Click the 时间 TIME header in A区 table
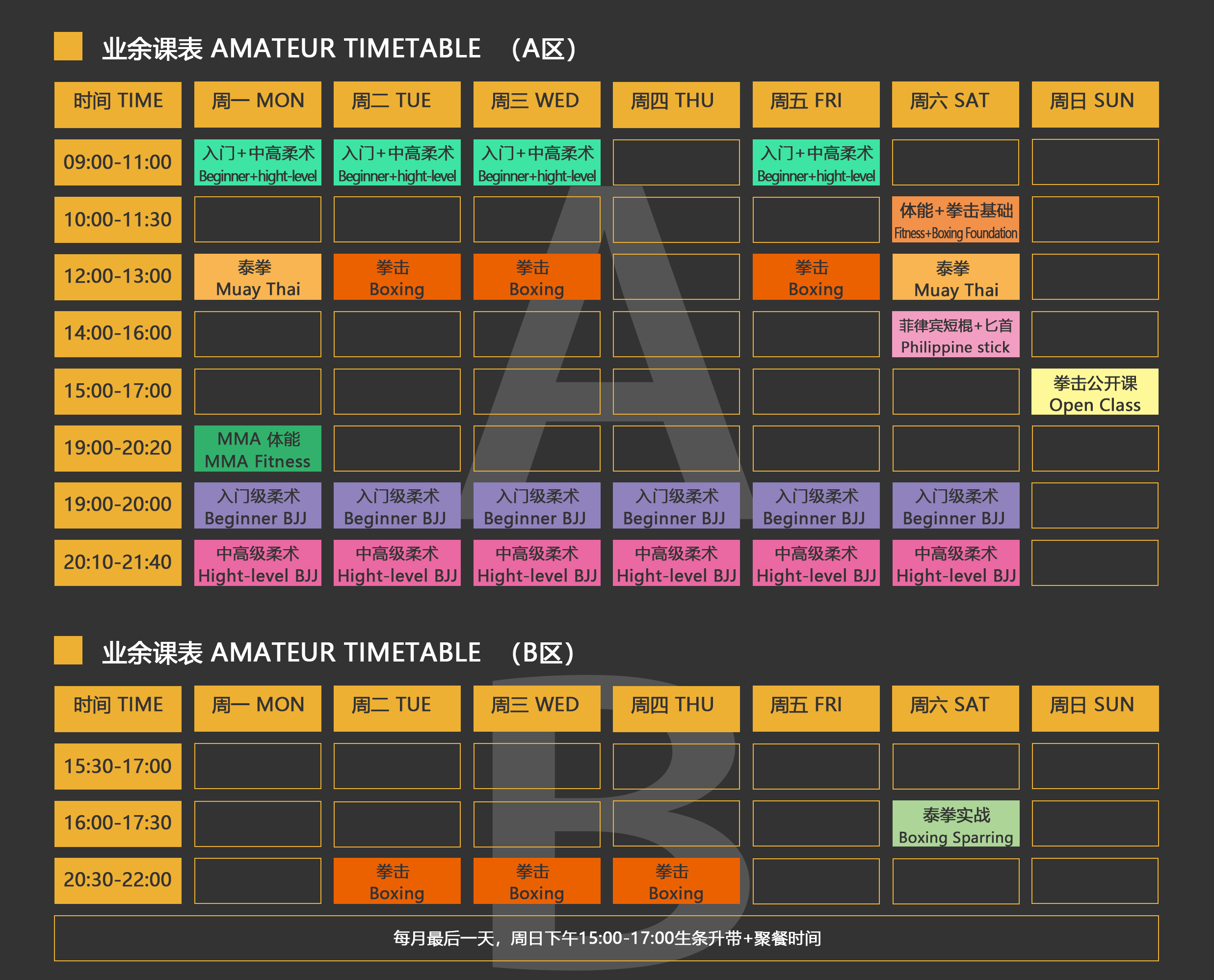1214x980 pixels. tap(118, 105)
